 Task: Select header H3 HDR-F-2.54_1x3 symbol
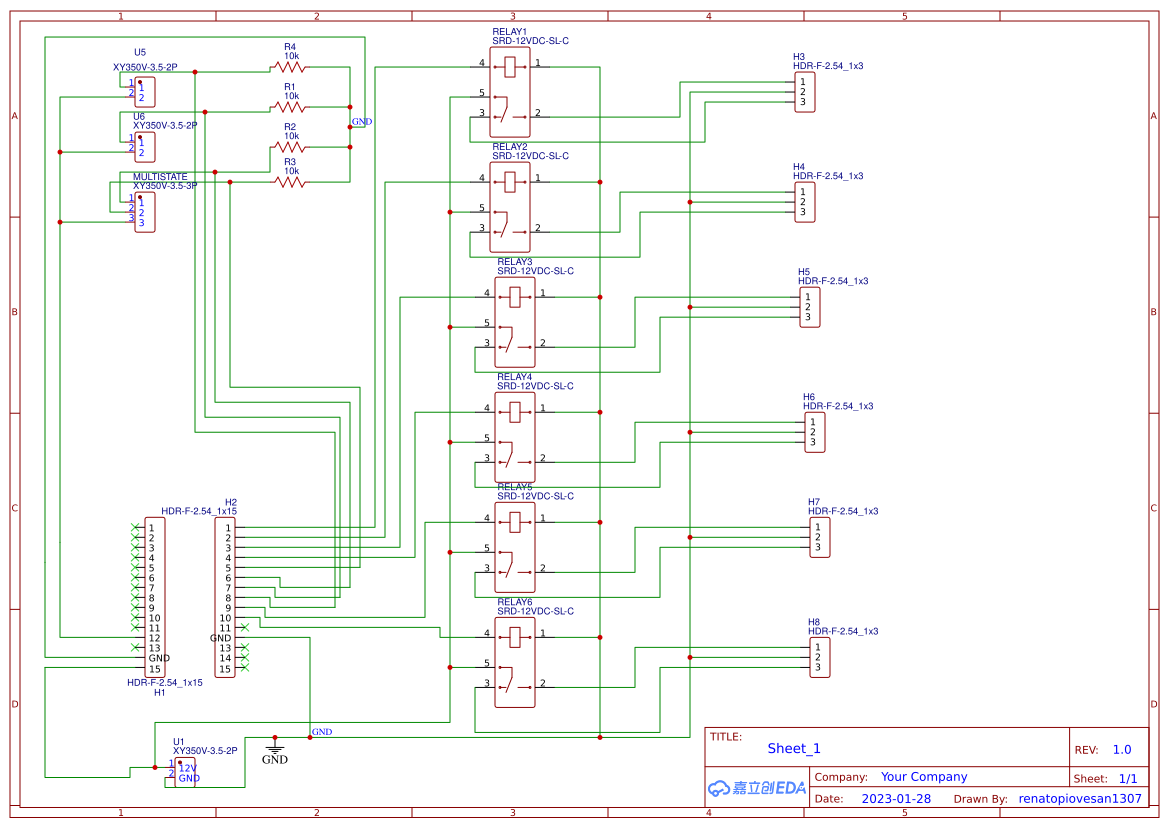click(804, 92)
